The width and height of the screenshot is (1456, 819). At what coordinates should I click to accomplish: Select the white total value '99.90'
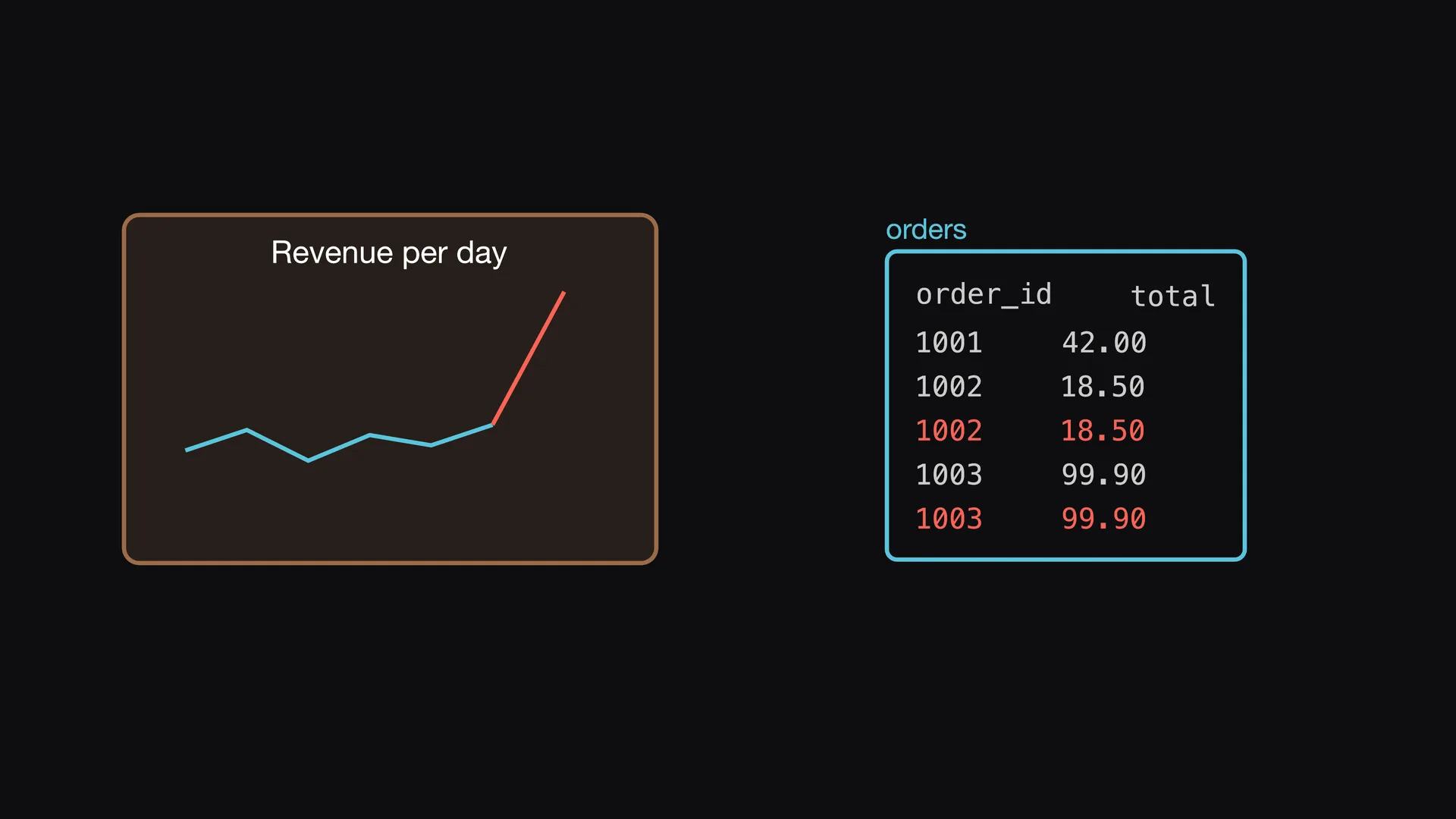(x=1104, y=475)
